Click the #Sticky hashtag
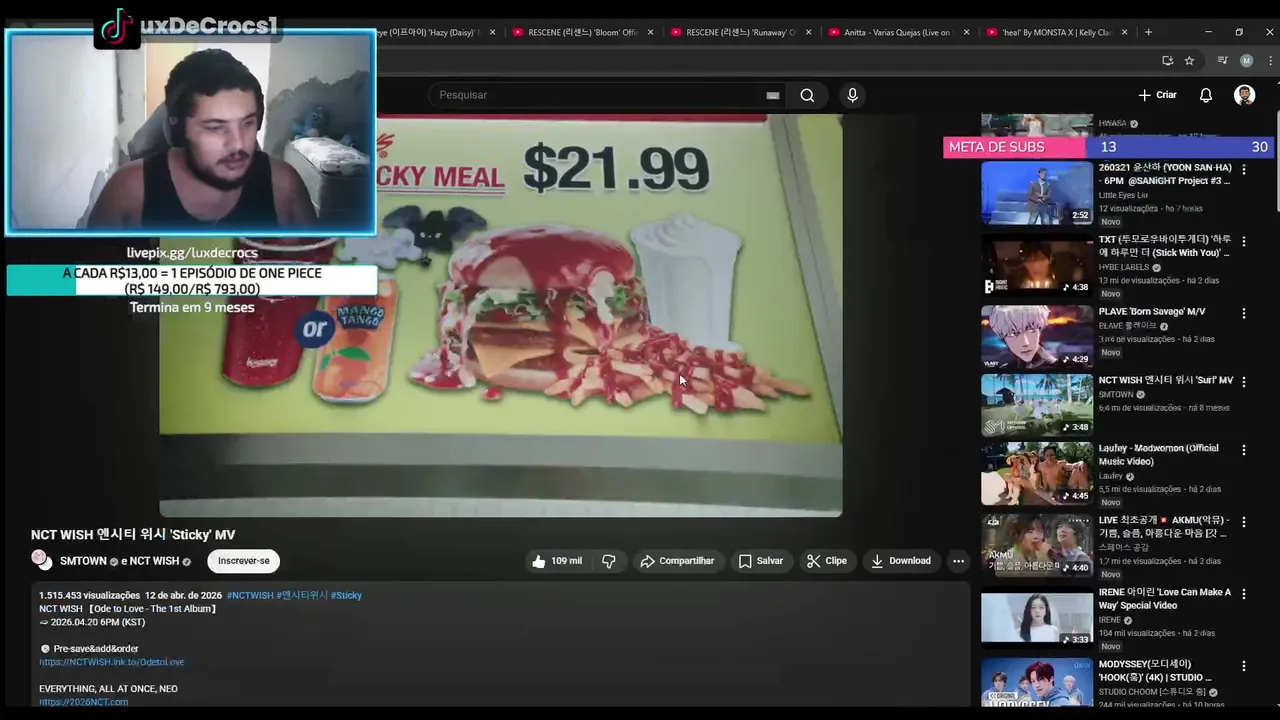Image resolution: width=1280 pixels, height=720 pixels. (x=346, y=595)
